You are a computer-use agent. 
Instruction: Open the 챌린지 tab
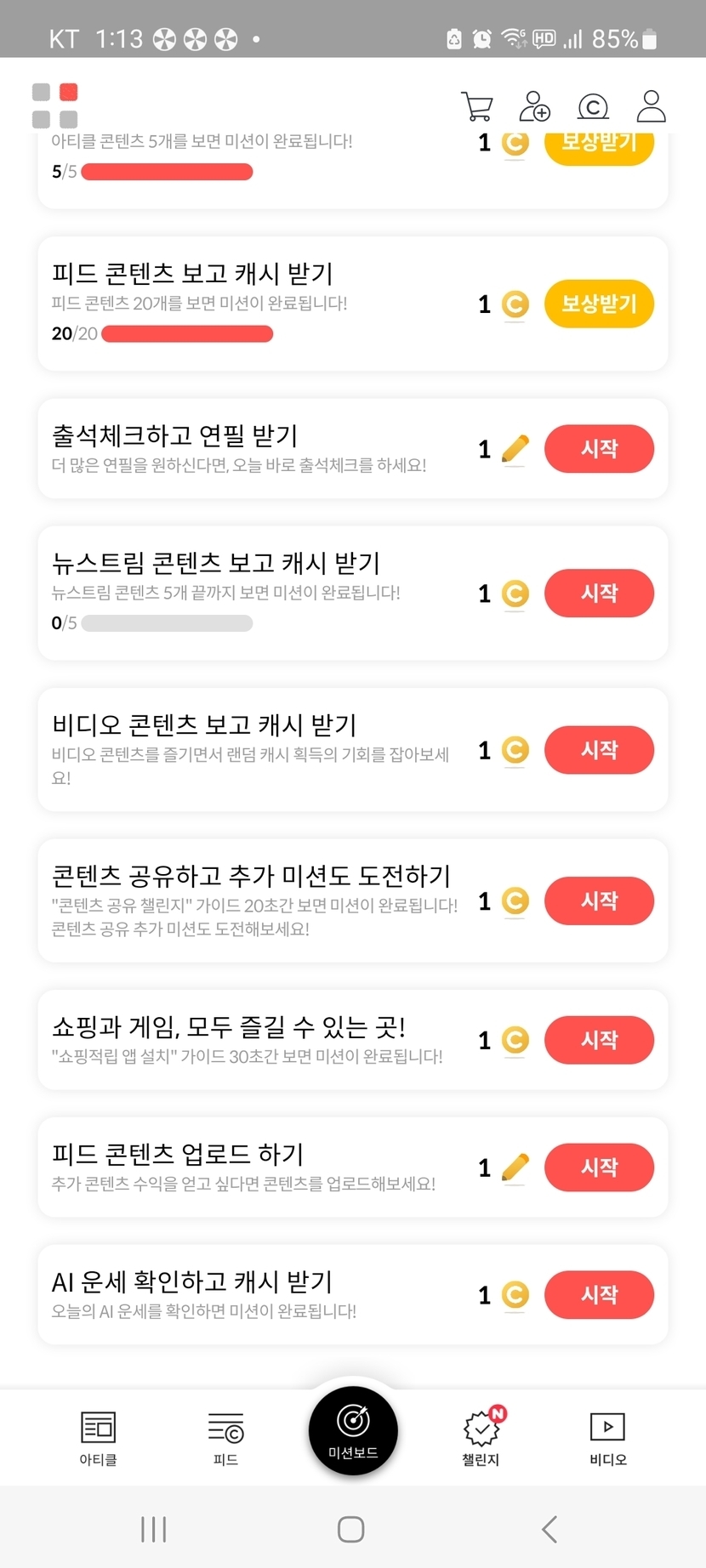481,1438
